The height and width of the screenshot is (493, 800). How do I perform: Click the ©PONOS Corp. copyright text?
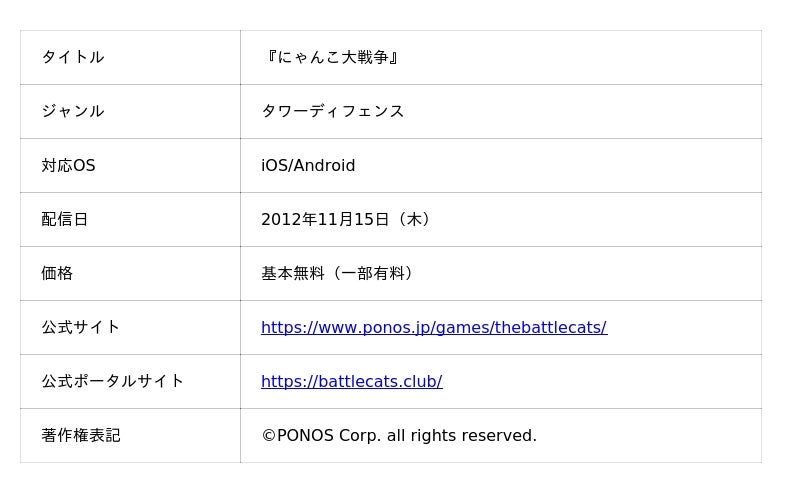399,435
